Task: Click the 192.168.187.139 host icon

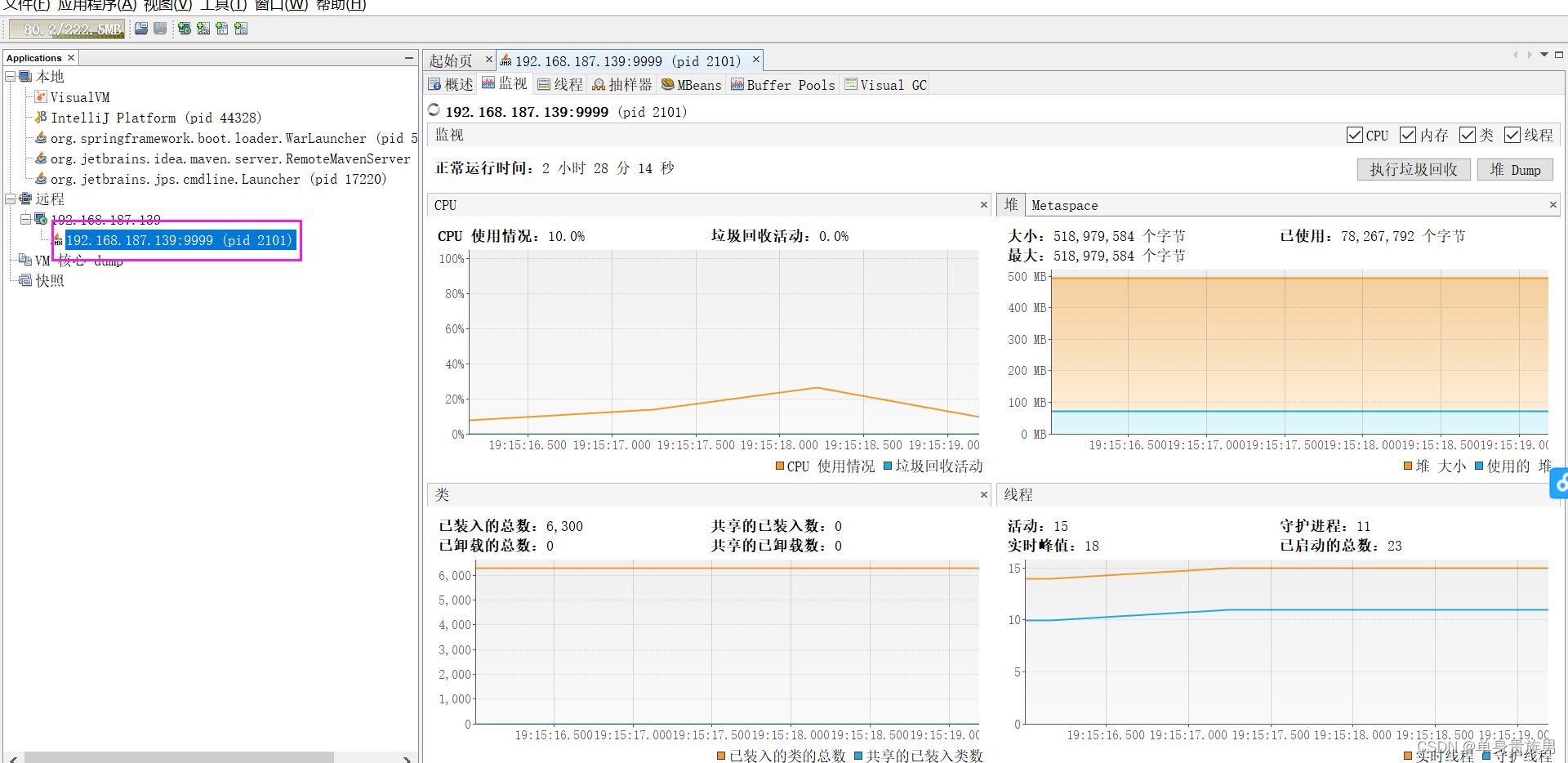Action: 41,219
